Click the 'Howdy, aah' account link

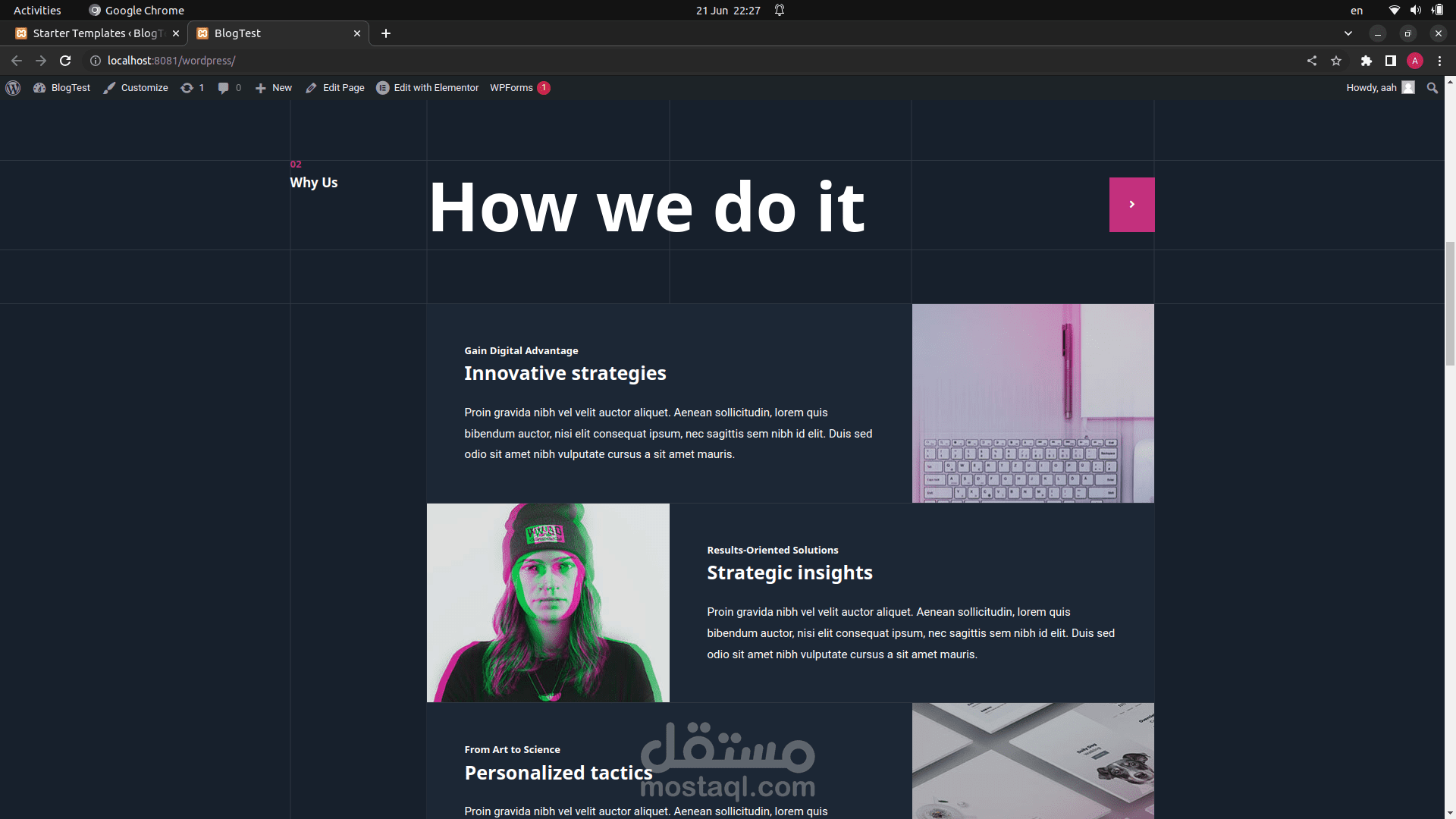coord(1373,87)
